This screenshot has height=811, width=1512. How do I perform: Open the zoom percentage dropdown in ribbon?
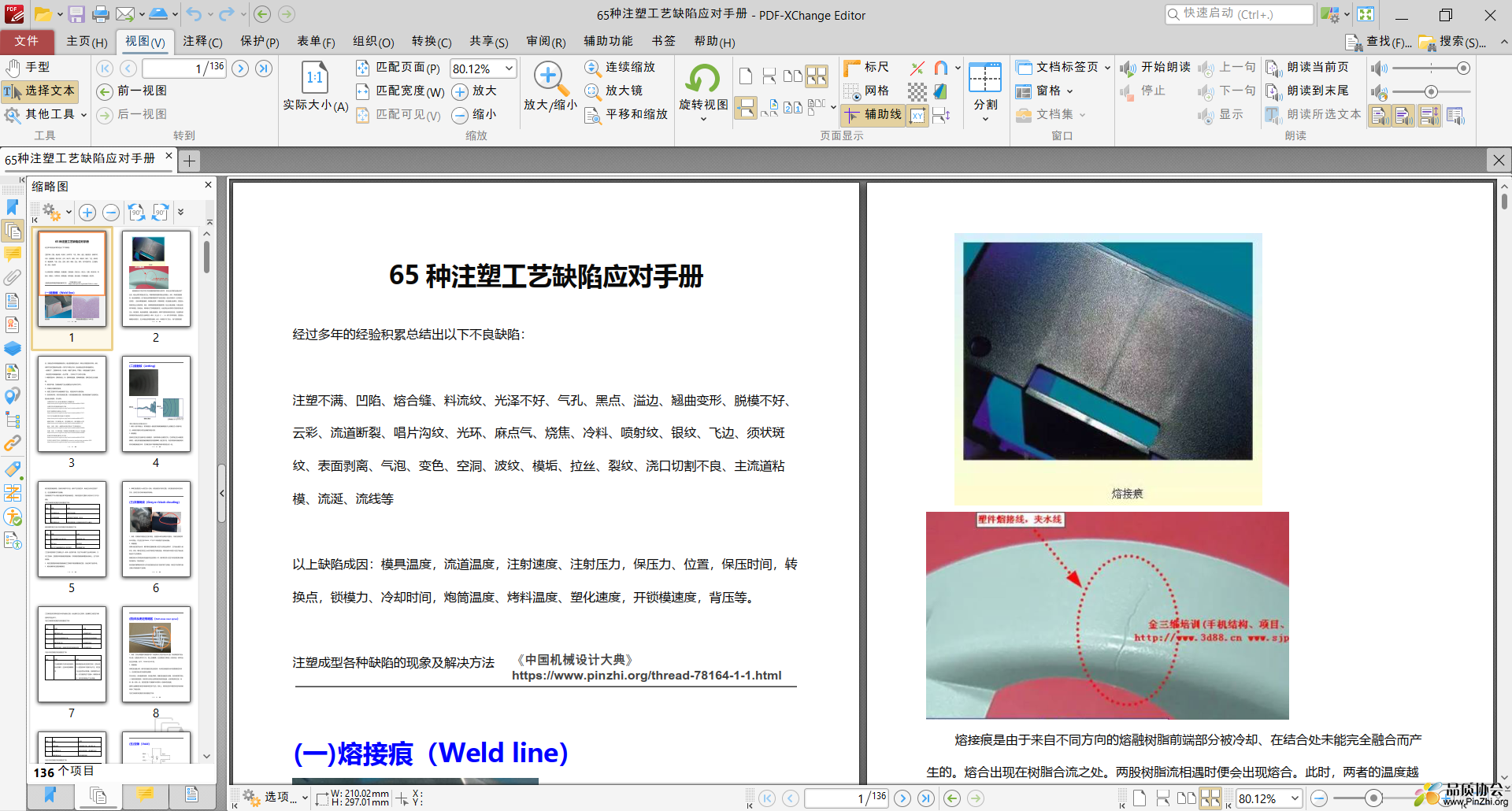click(x=510, y=69)
